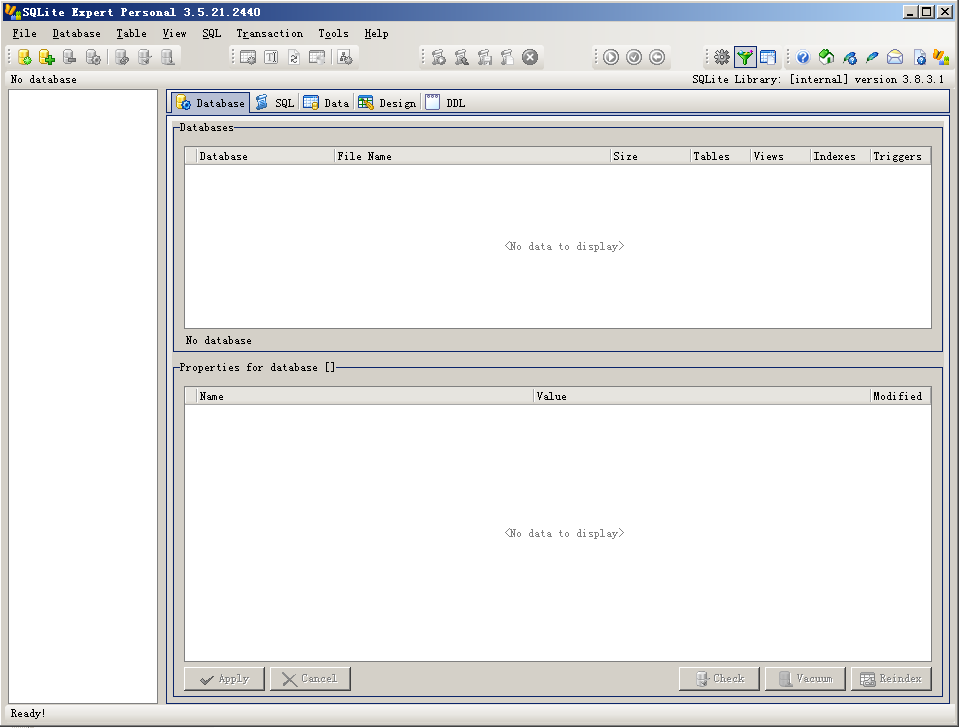959x728 pixels.
Task: Click the green house Home Page icon
Action: (826, 57)
